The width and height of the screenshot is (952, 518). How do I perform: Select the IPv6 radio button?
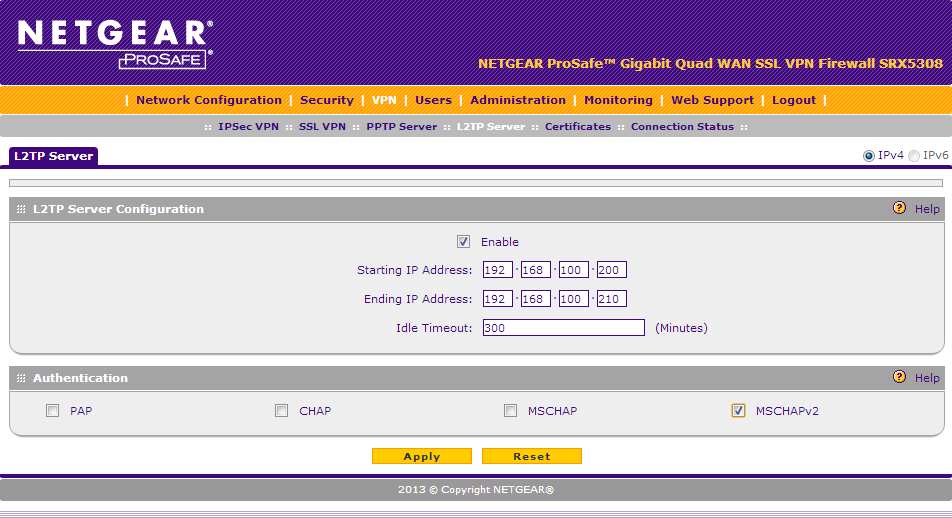click(x=914, y=156)
